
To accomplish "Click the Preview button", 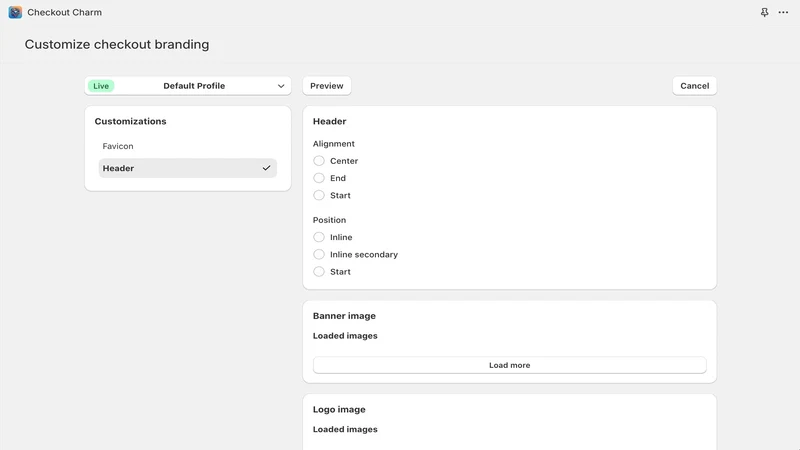I will point(327,86).
